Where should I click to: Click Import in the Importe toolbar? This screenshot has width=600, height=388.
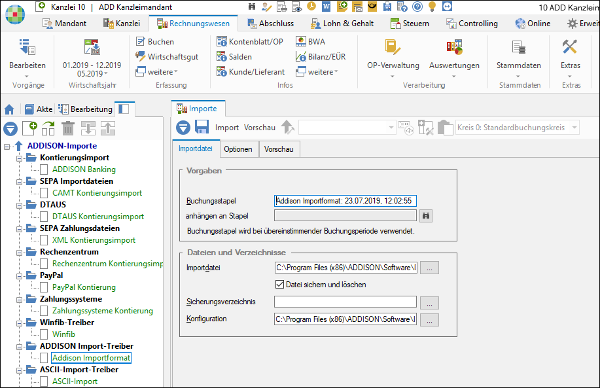coord(227,127)
